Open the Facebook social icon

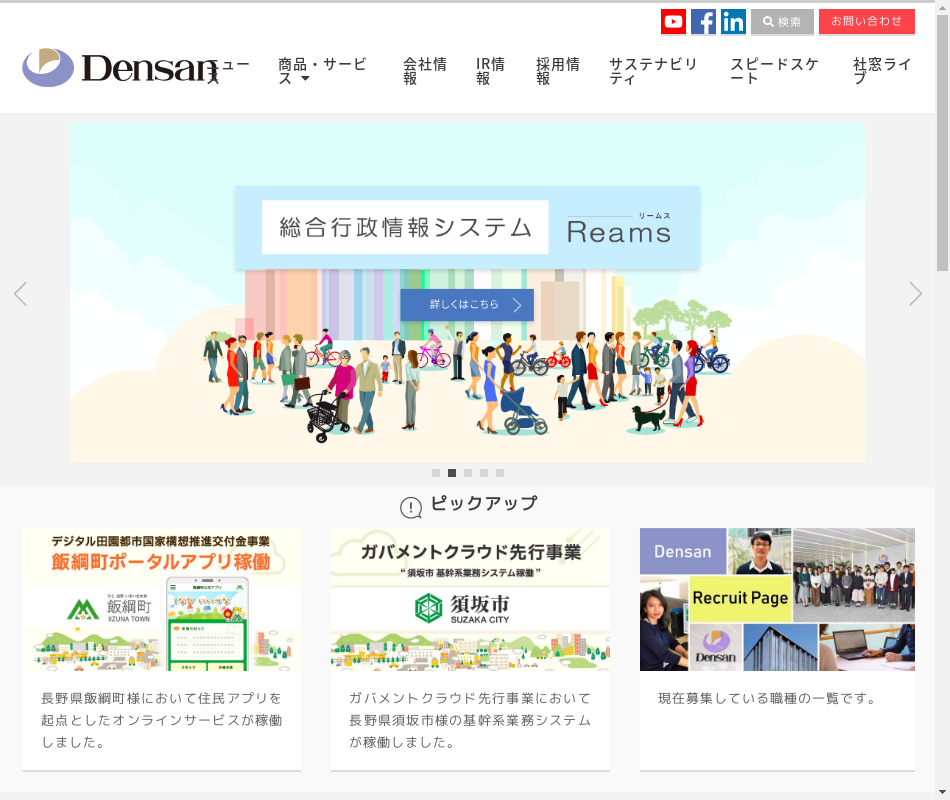[x=703, y=21]
